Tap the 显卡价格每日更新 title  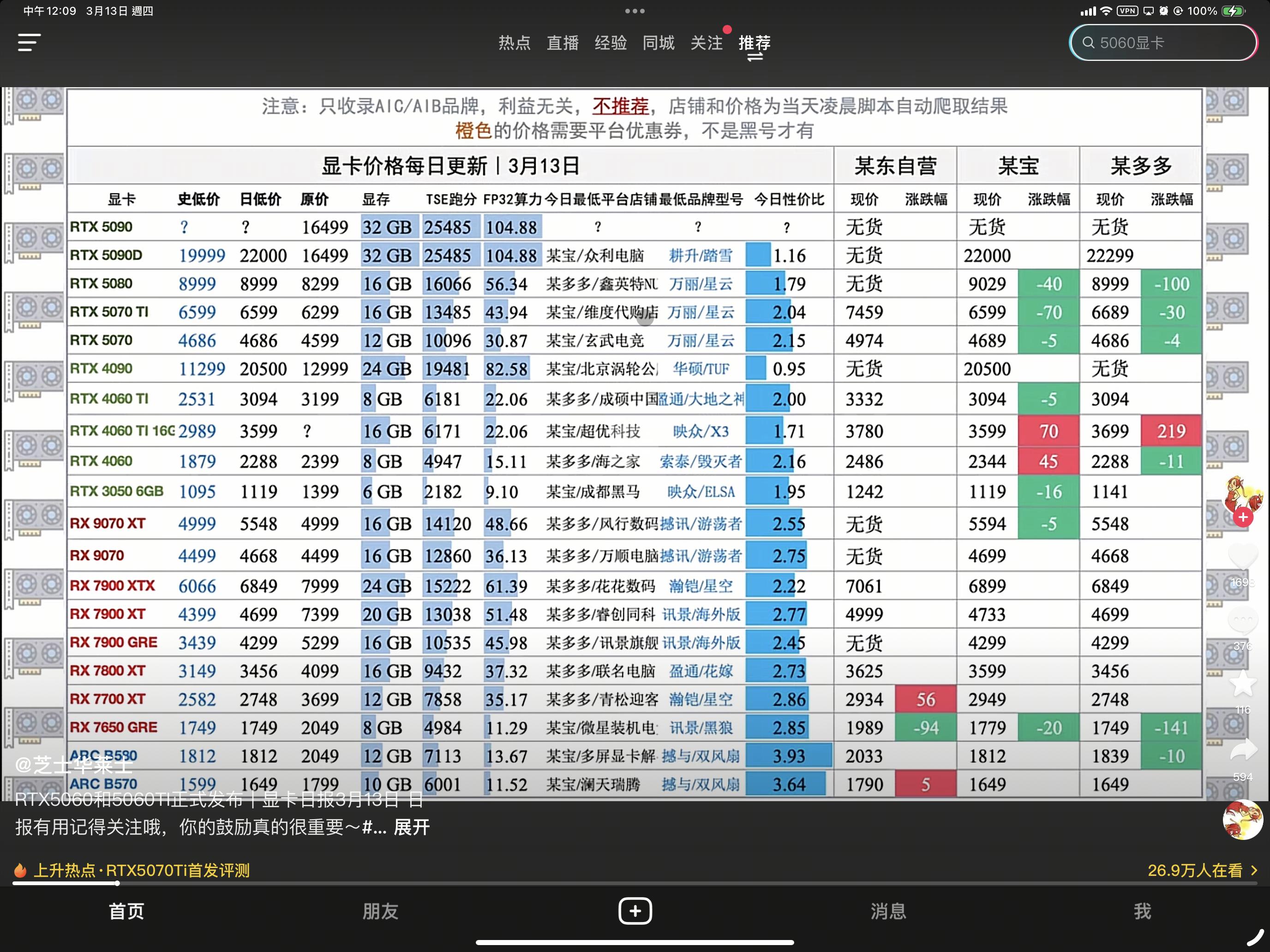coord(450,166)
